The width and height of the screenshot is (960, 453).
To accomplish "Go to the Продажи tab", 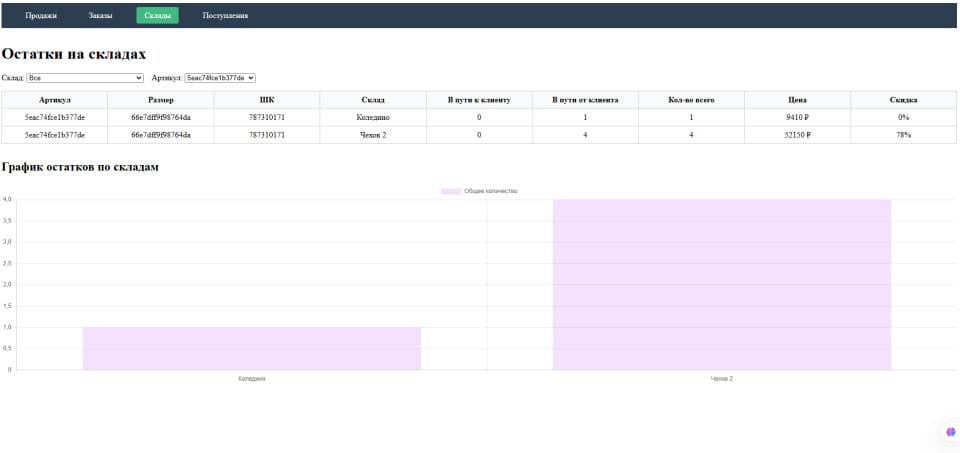I will [41, 16].
